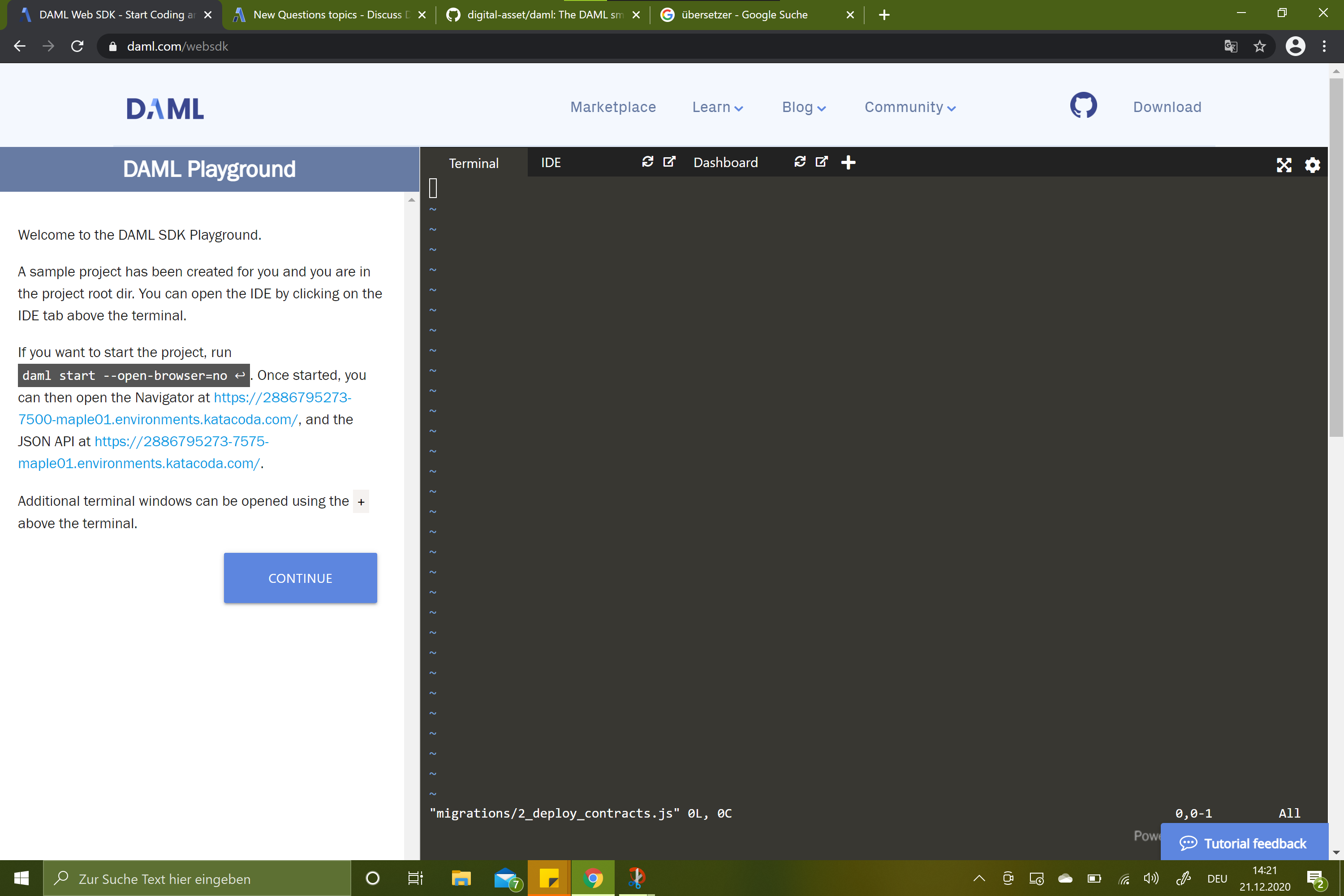Open terminal settings gear icon
The width and height of the screenshot is (1344, 896).
(x=1313, y=165)
